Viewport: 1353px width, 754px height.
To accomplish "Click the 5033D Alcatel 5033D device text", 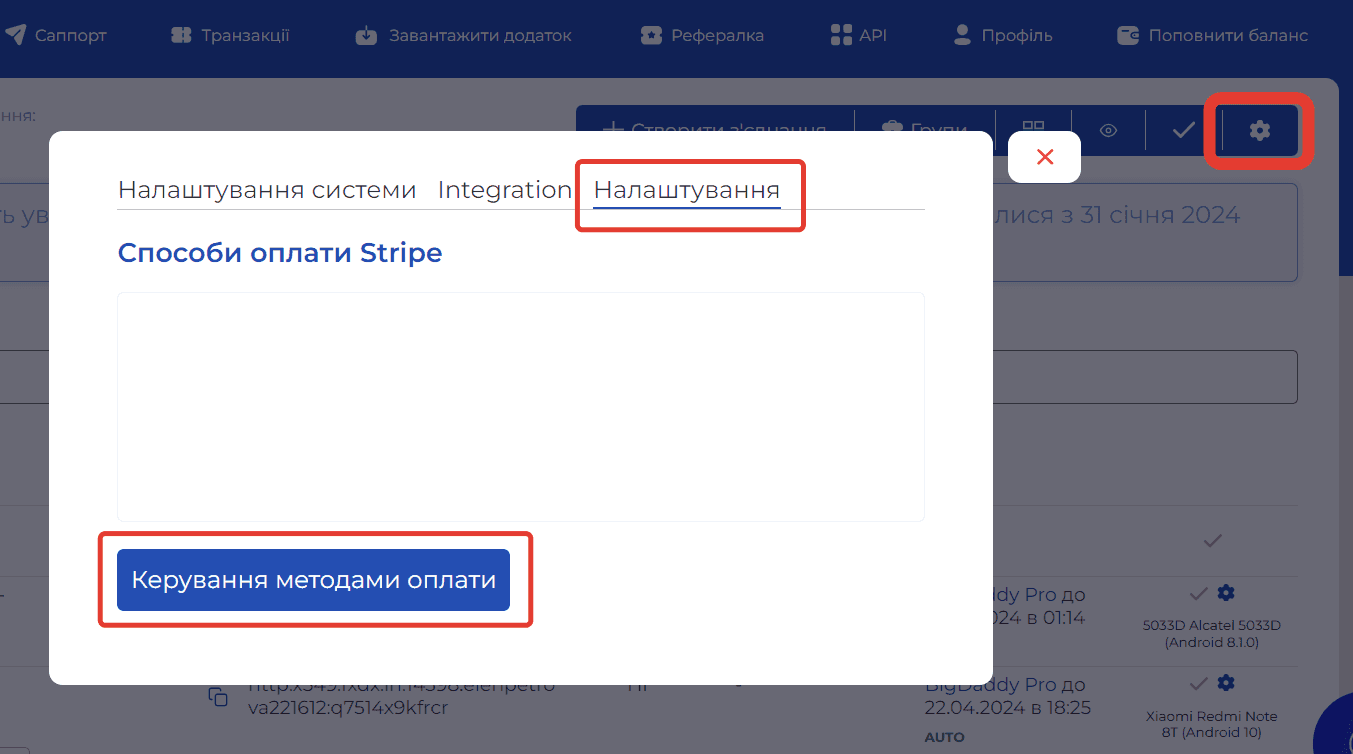I will pyautogui.click(x=1212, y=634).
